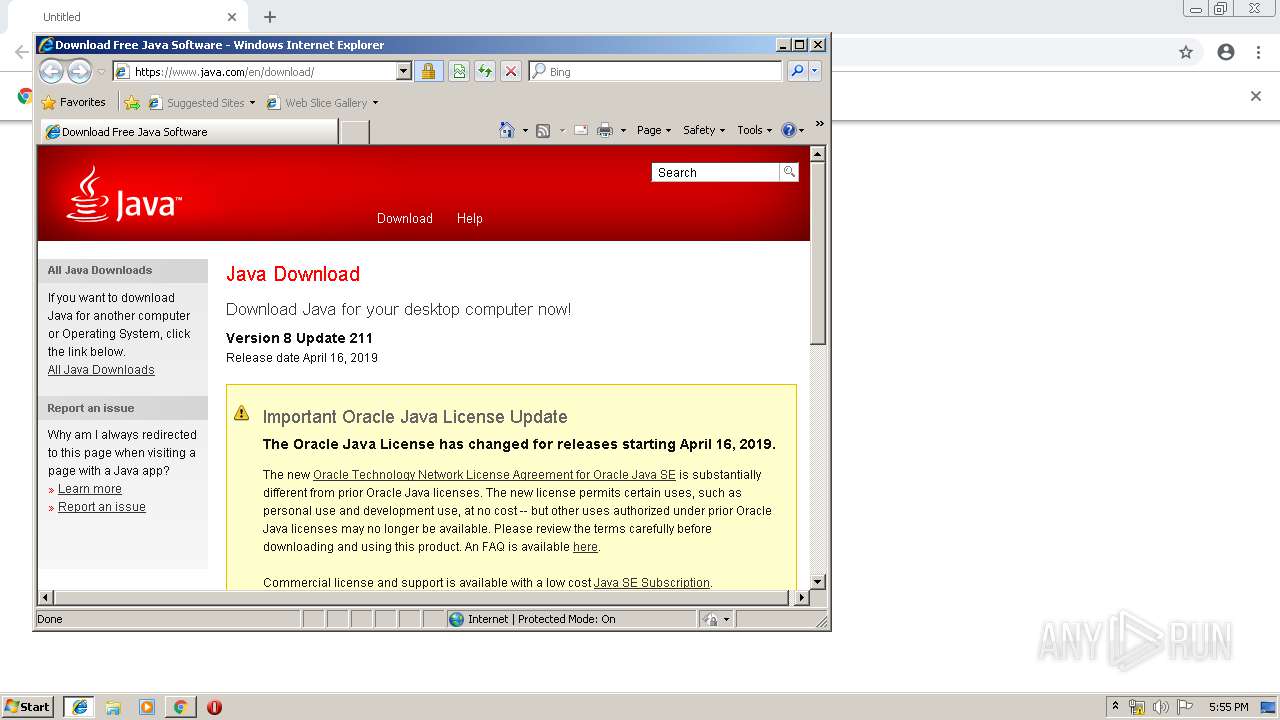The image size is (1280, 720).
Task: Open the Help nav link
Action: point(470,218)
